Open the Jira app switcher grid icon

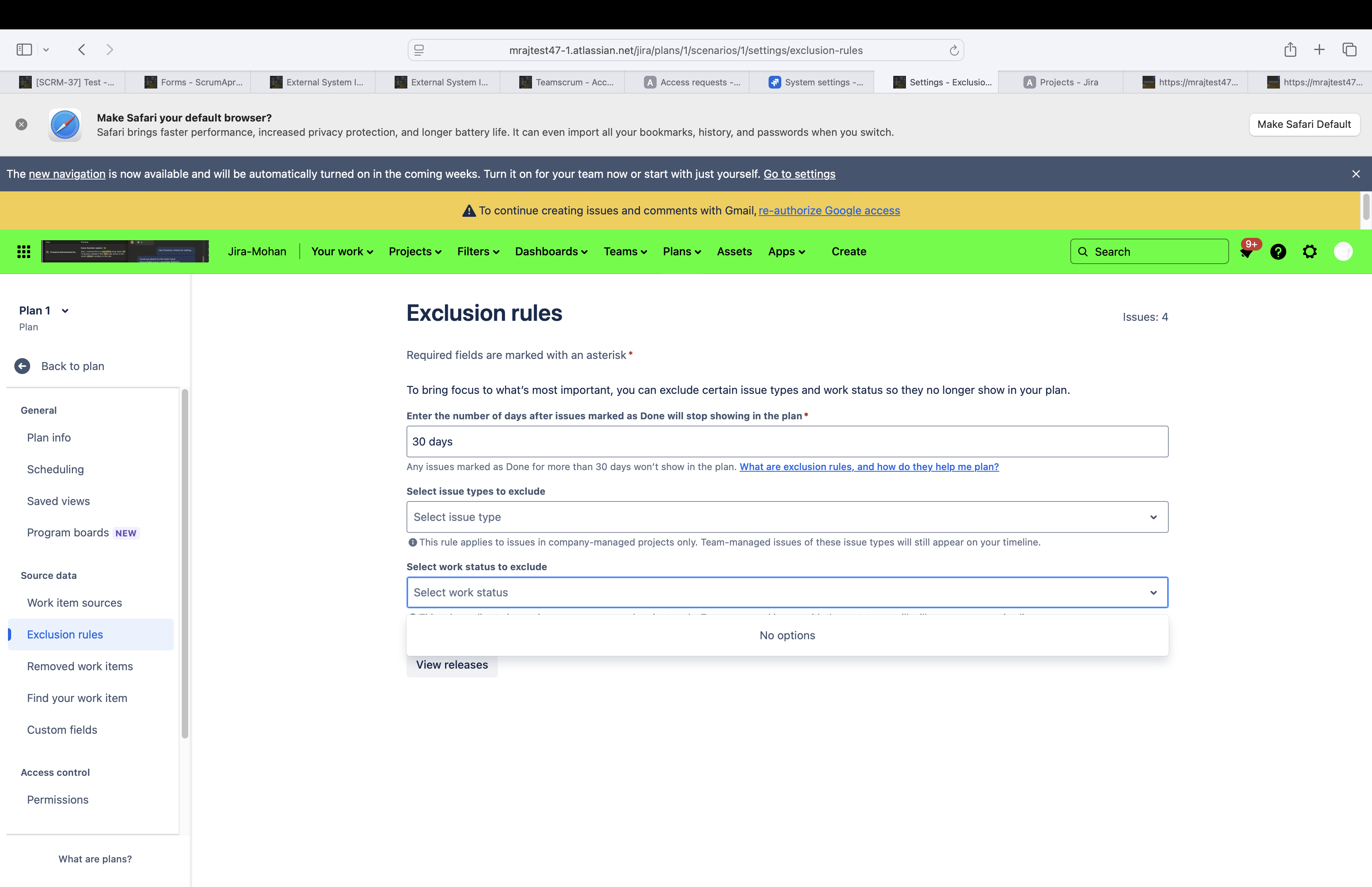click(23, 252)
